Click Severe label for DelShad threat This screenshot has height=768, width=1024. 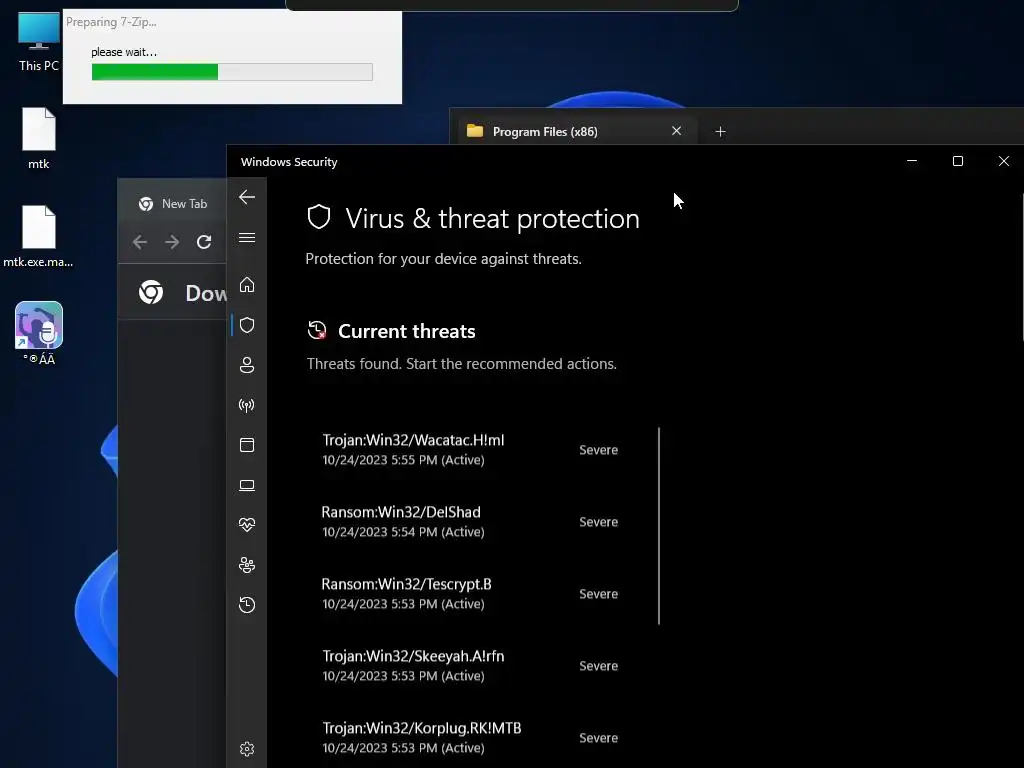tap(598, 522)
